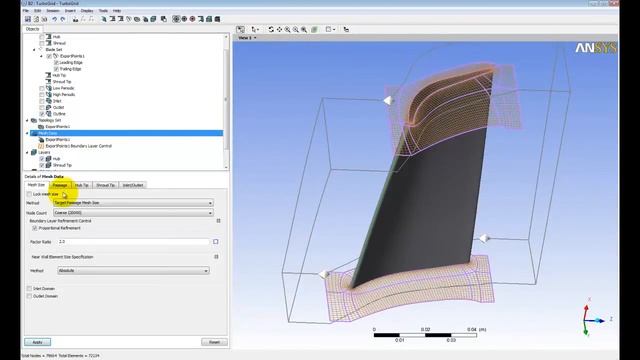Check the Lock mesh size checkbox
Viewport: 640px width, 360px height.
pos(29,194)
